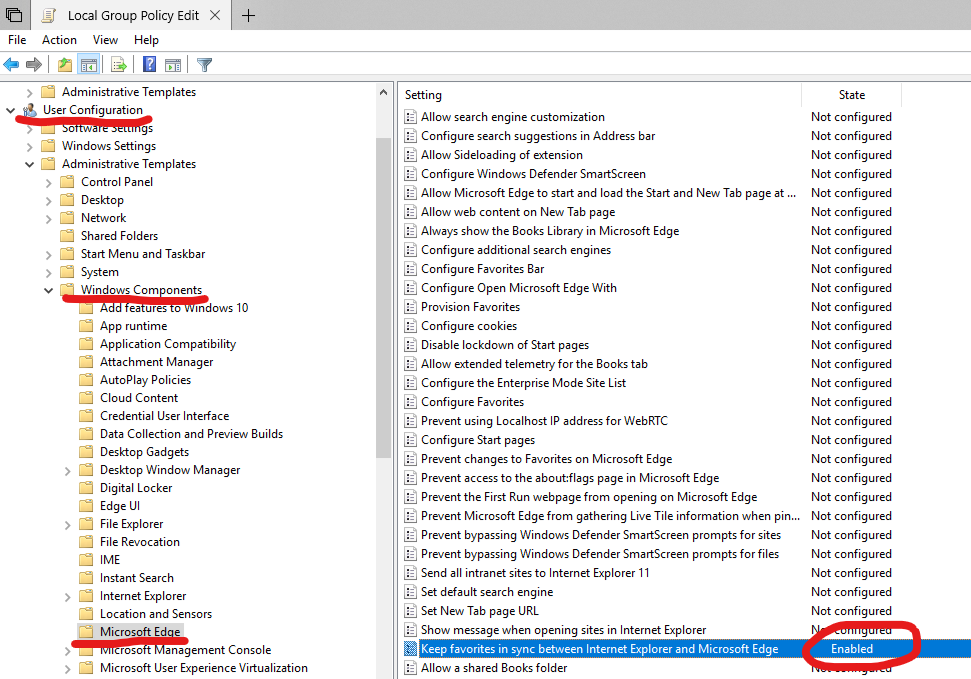Select Credential User Interface in the tree
The height and width of the screenshot is (679, 971).
pyautogui.click(x=165, y=416)
